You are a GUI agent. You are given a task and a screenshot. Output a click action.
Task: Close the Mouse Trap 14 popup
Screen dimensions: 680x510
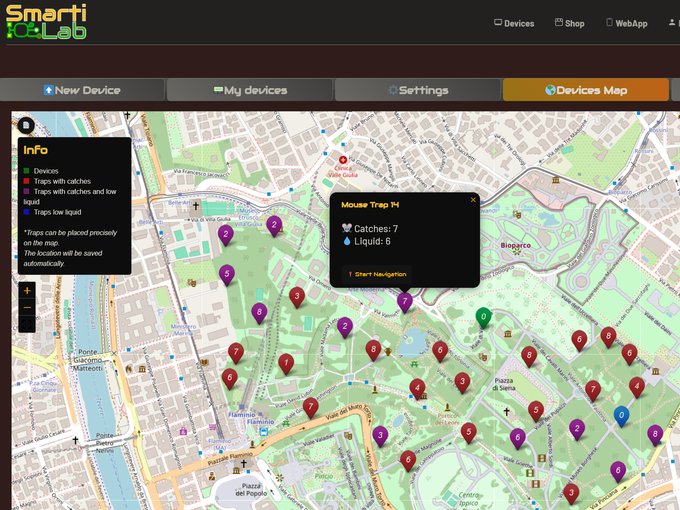pyautogui.click(x=473, y=200)
